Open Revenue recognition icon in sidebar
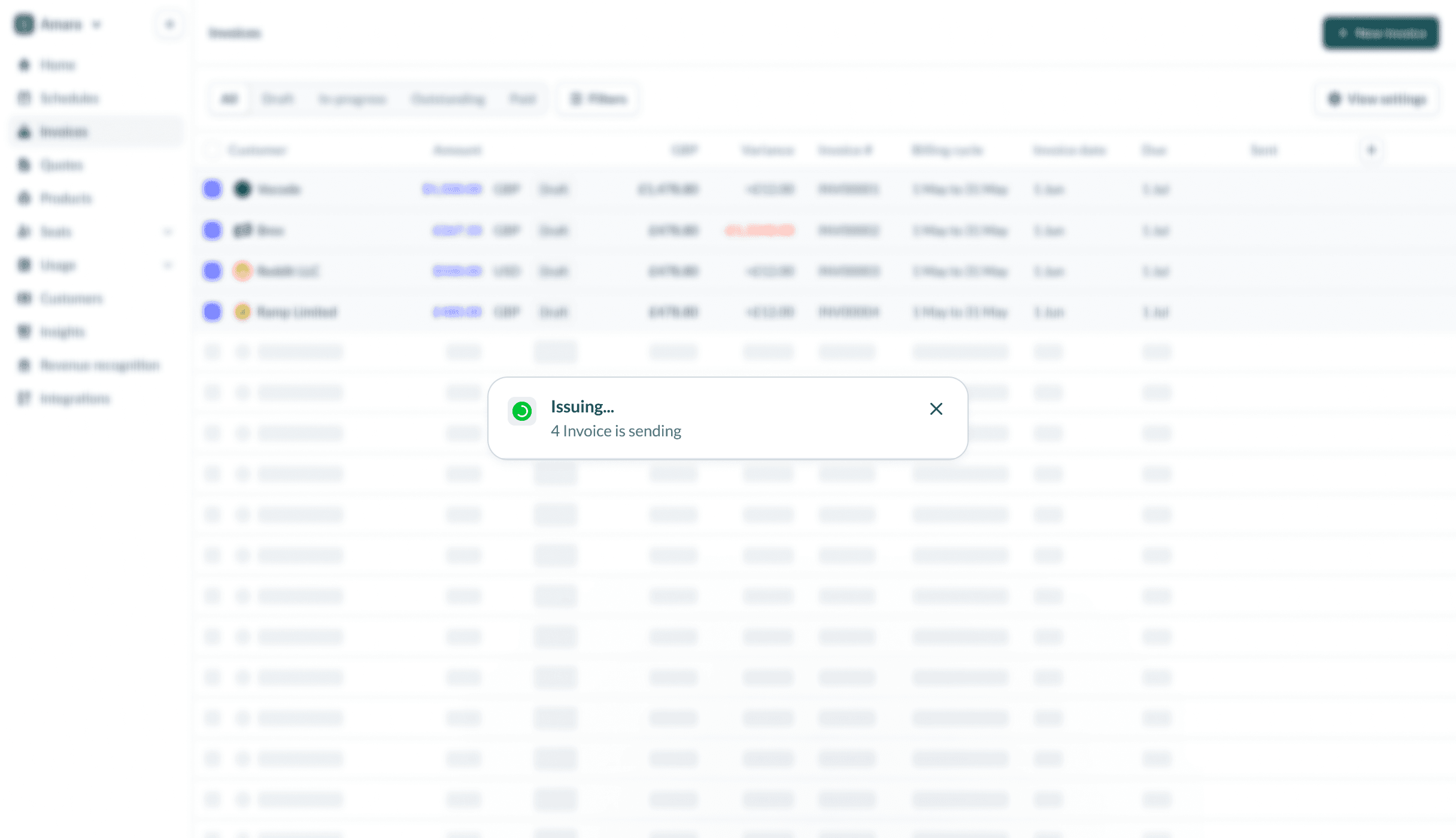Viewport: 1456px width, 838px height. [24, 365]
